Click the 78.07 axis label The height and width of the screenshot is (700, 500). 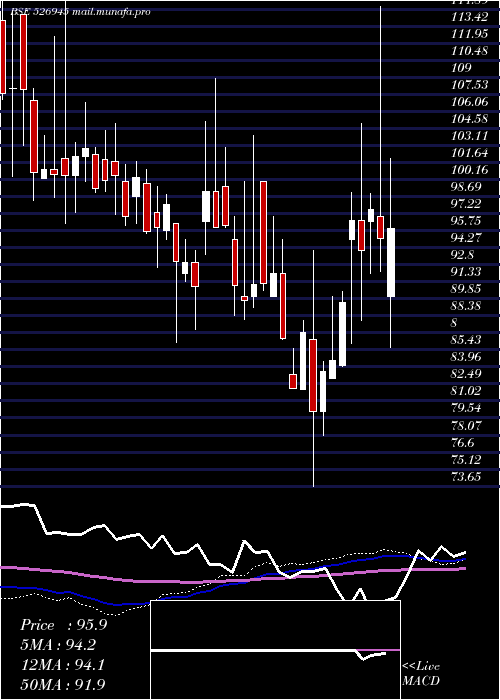point(466,425)
